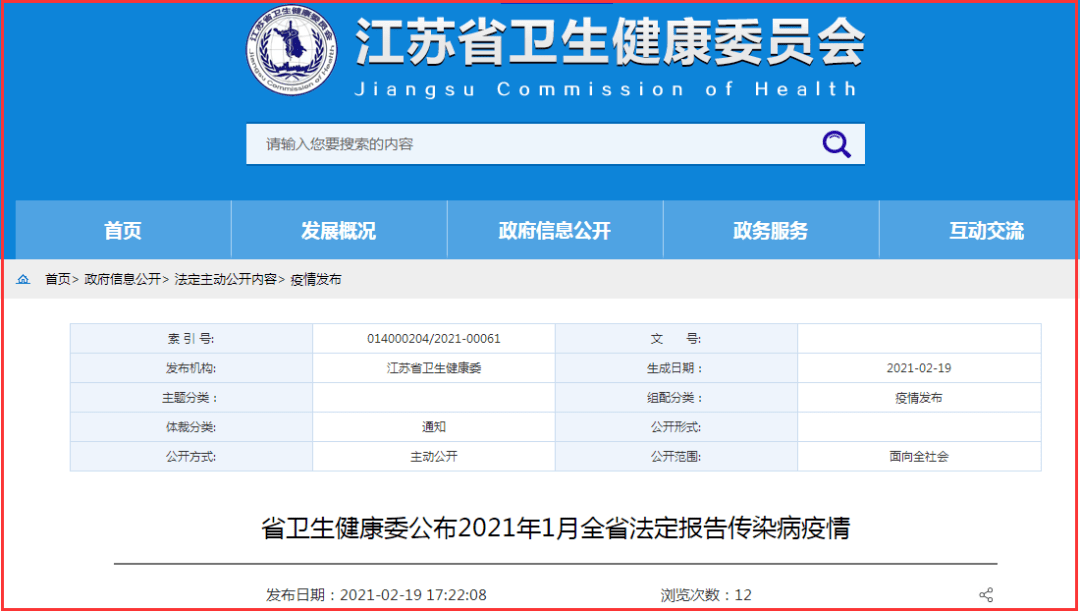
Task: Go to 首页 via breadcrumb link
Action: [58, 280]
